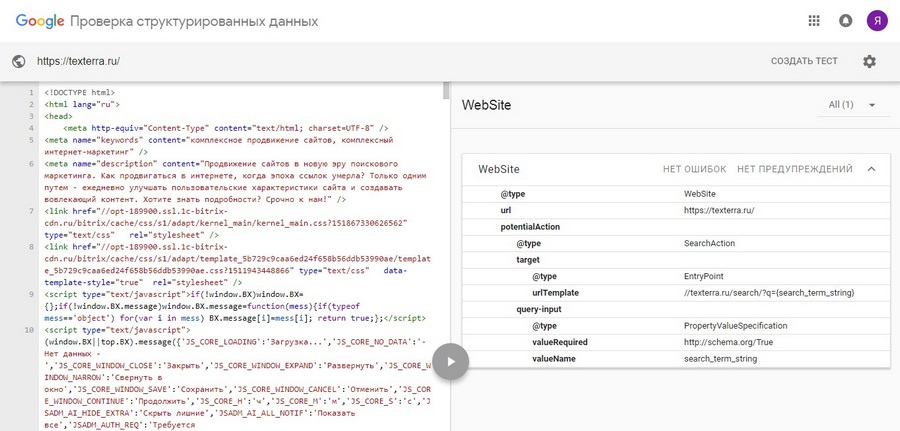900x431 pixels.
Task: Select the //texterra.ru/search/ template value
Action: pos(769,293)
